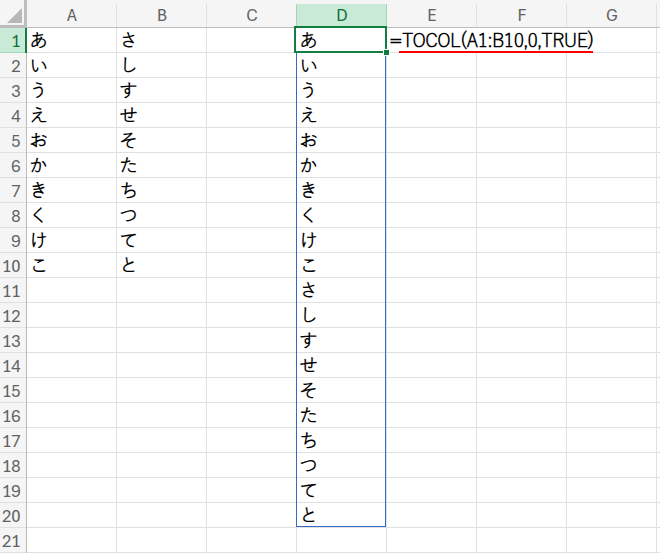Click cell B1 containing さ
The height and width of the screenshot is (553, 660).
click(161, 40)
